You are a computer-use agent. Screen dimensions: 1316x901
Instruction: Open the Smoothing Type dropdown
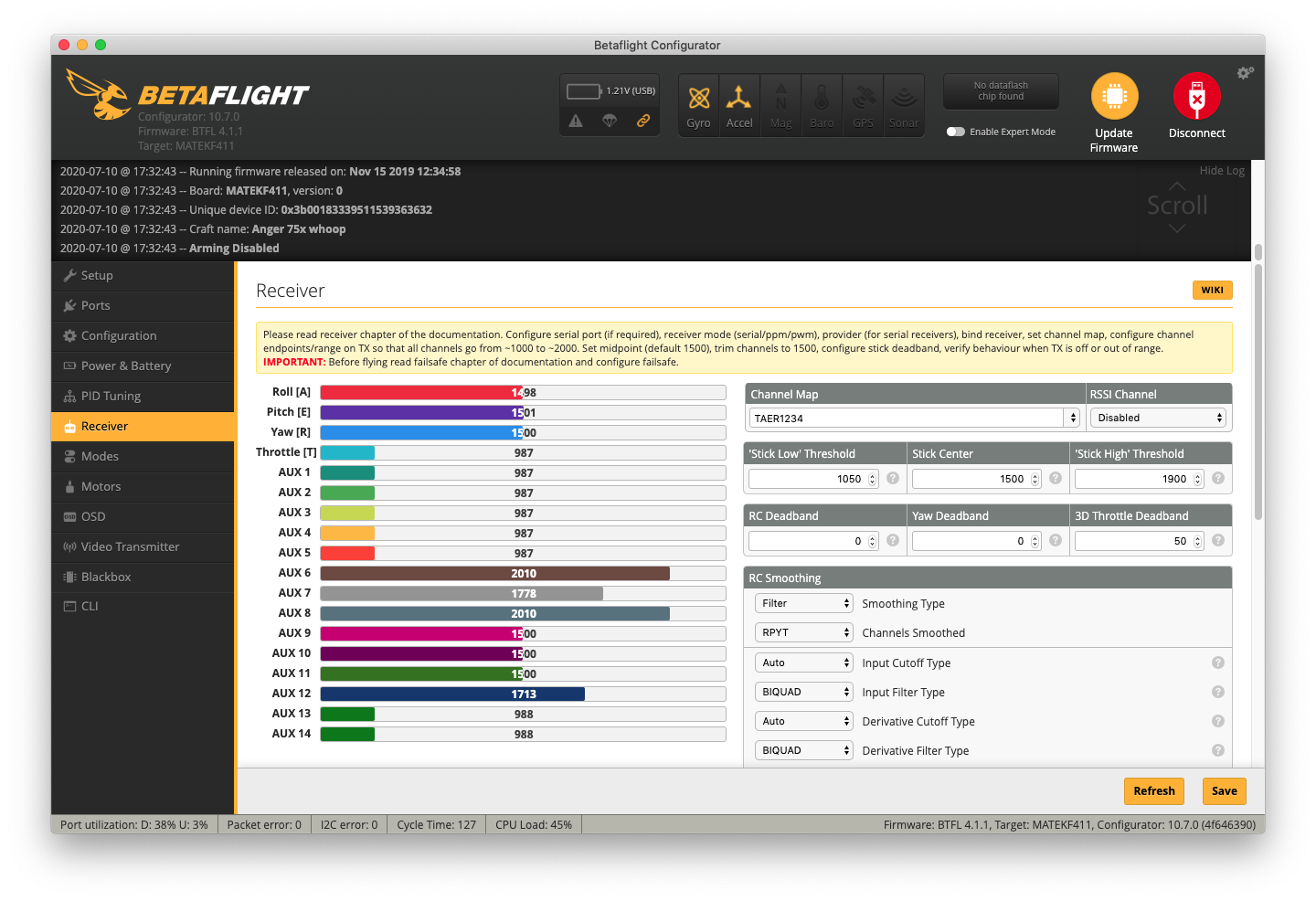[803, 603]
